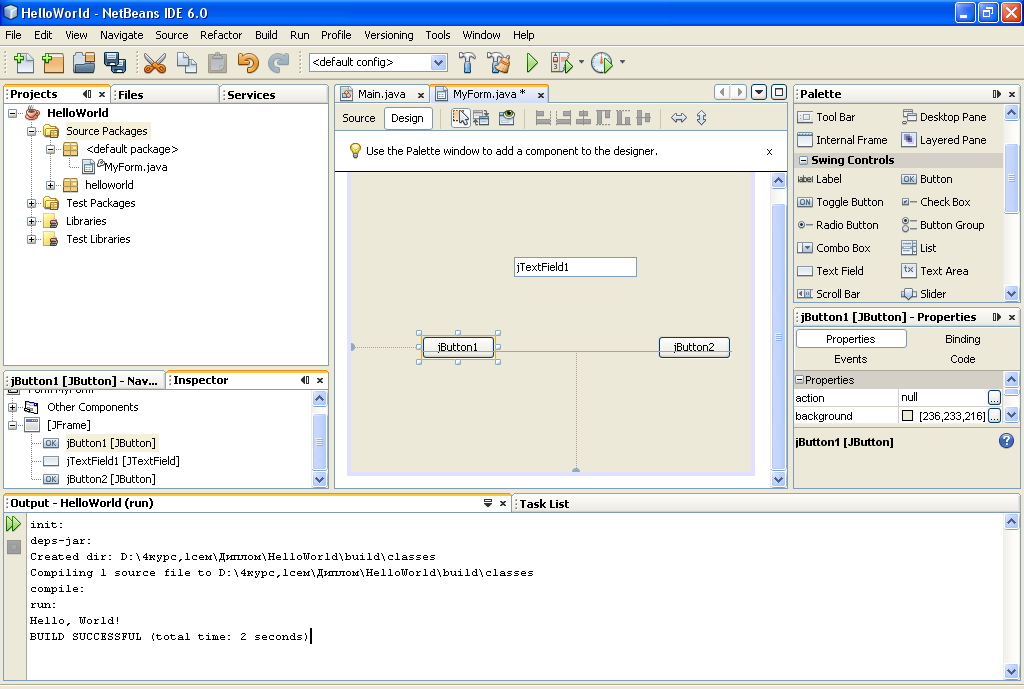Click the Preview Design eye icon
Image resolution: width=1024 pixels, height=689 pixels.
click(x=506, y=118)
